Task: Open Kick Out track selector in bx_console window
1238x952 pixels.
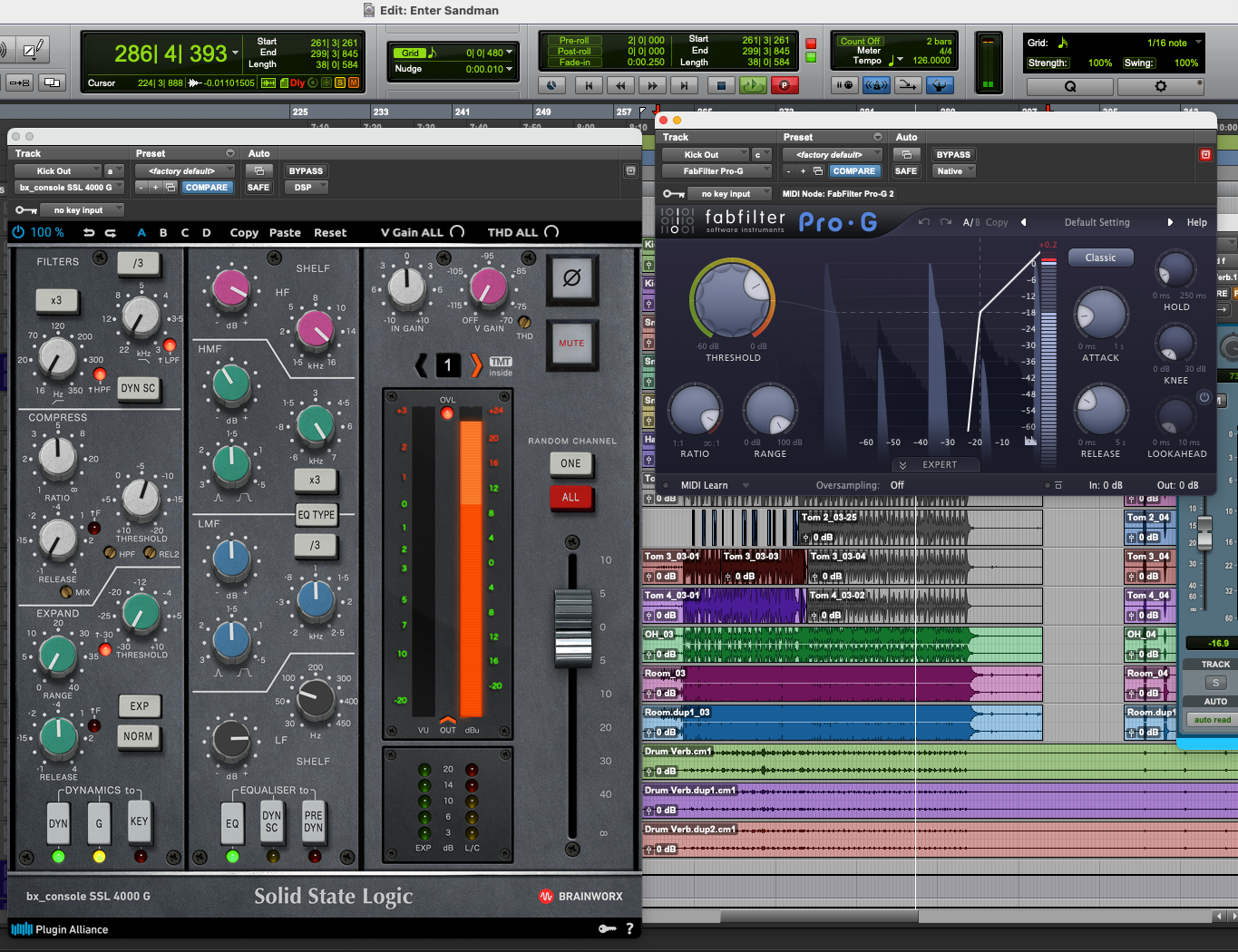Action: tap(58, 171)
